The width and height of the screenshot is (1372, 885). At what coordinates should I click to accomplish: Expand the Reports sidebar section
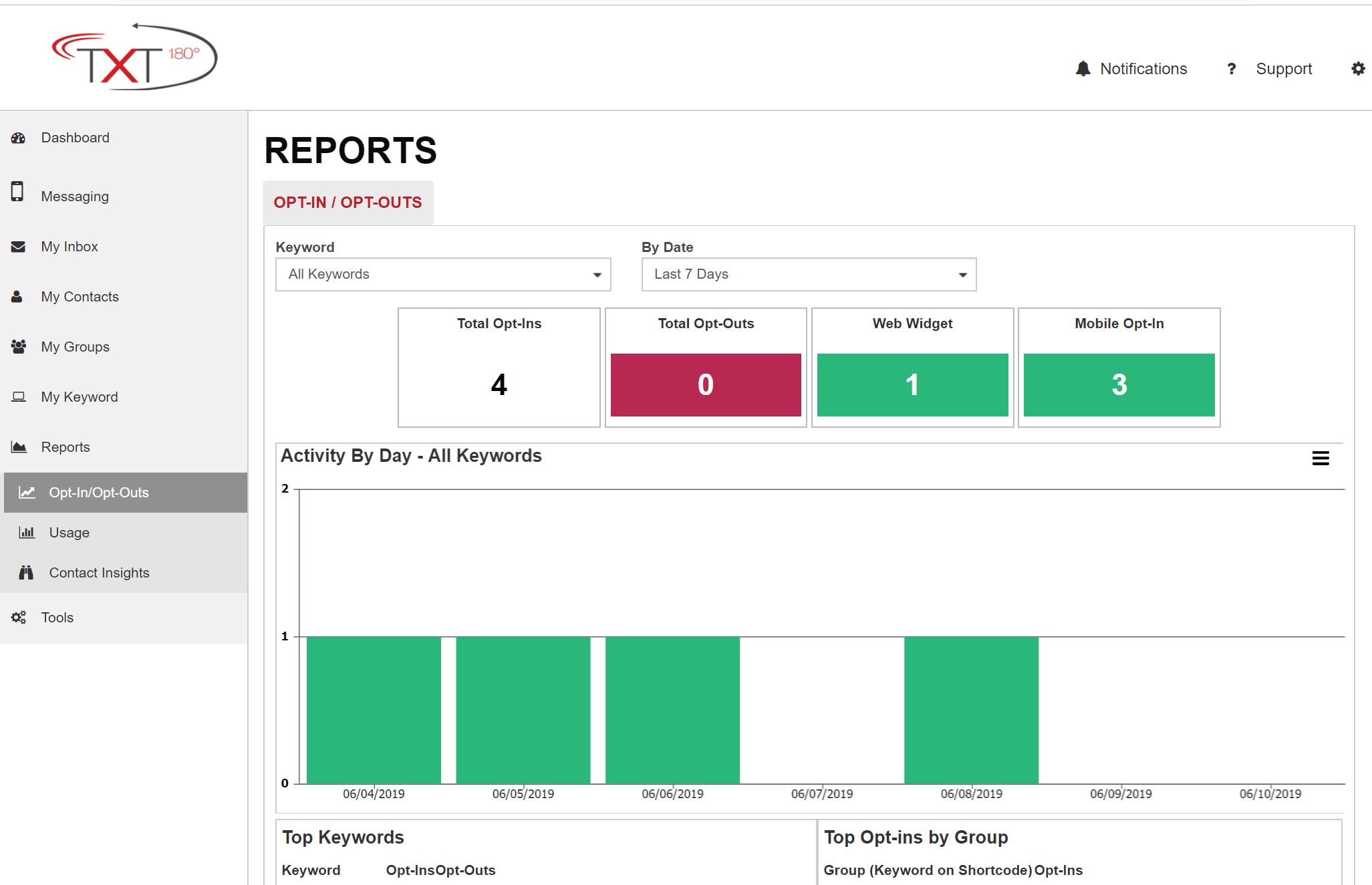(x=65, y=447)
